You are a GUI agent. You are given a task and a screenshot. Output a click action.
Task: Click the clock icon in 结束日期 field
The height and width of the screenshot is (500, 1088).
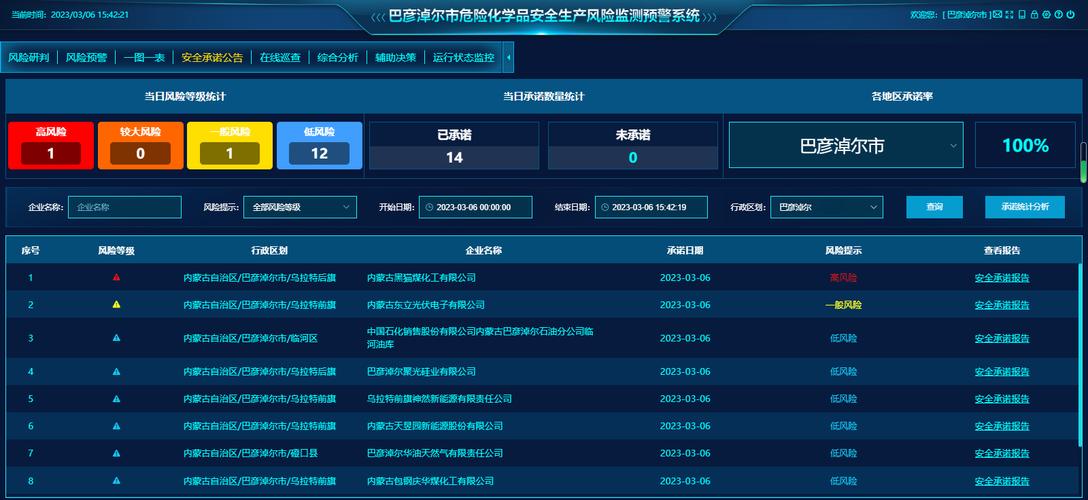point(605,207)
